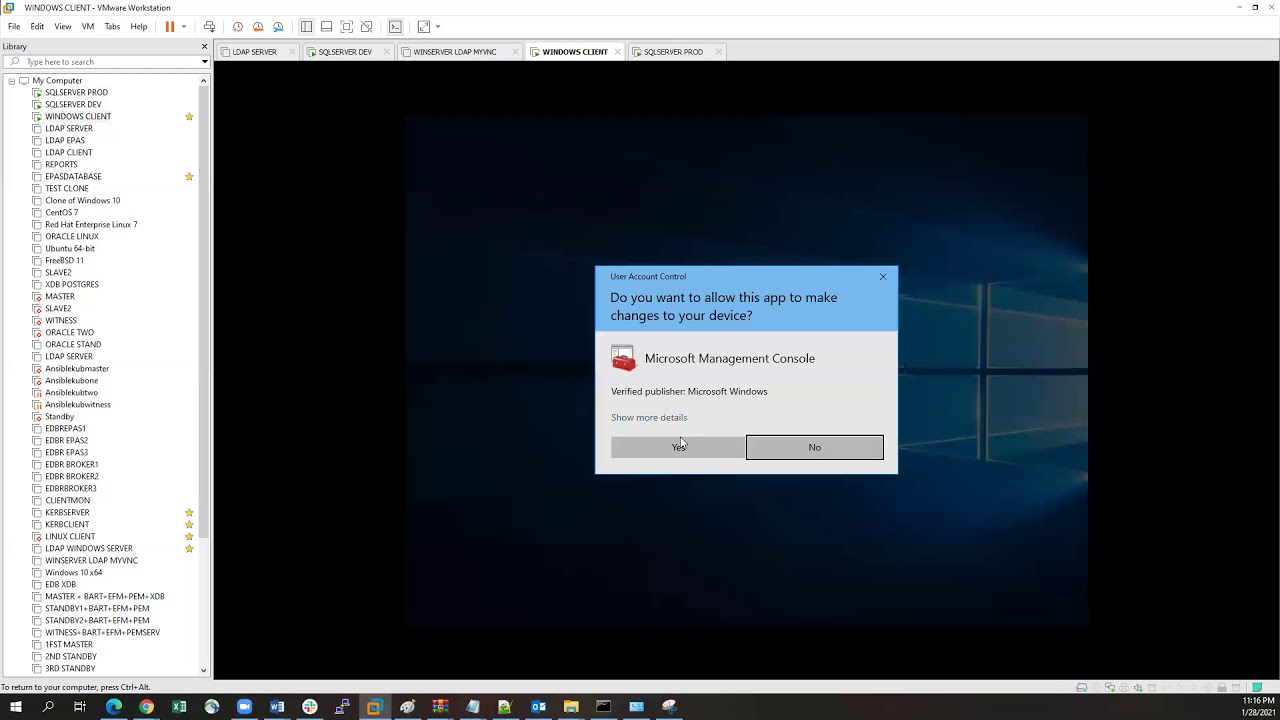
Task: Toggle favorite star on LDAP WINDOWS SERVER
Action: coord(189,549)
